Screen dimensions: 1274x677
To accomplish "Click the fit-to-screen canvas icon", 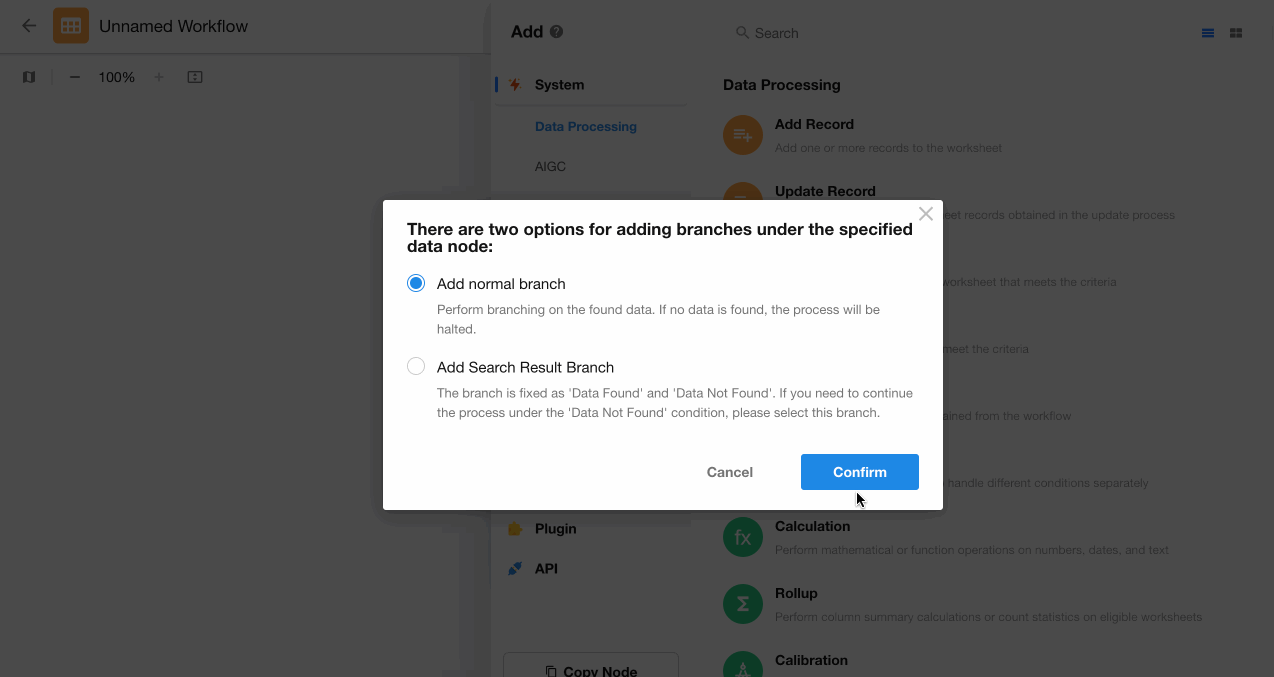I will pyautogui.click(x=195, y=77).
